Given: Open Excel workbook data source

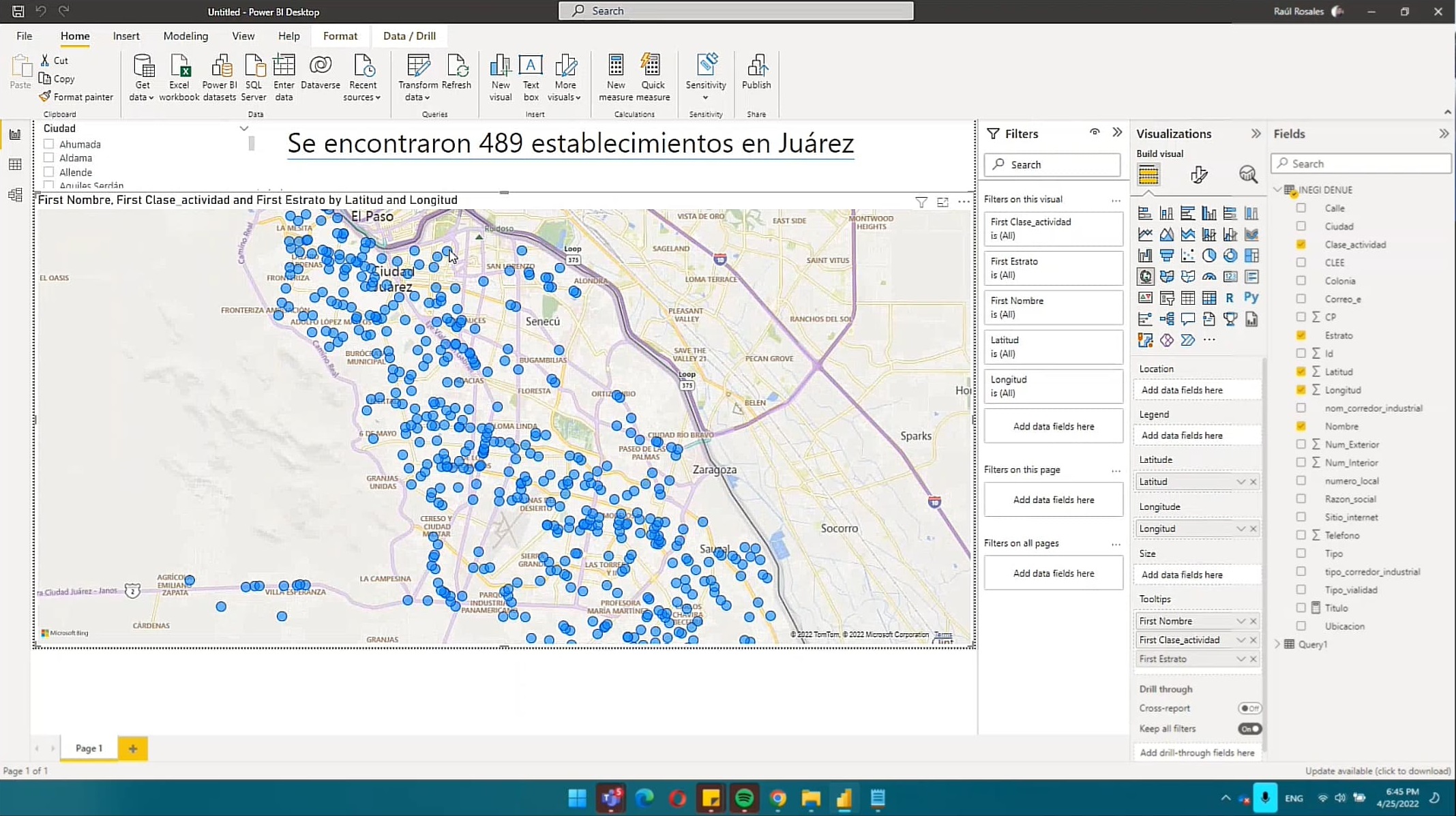Looking at the screenshot, I should [179, 78].
